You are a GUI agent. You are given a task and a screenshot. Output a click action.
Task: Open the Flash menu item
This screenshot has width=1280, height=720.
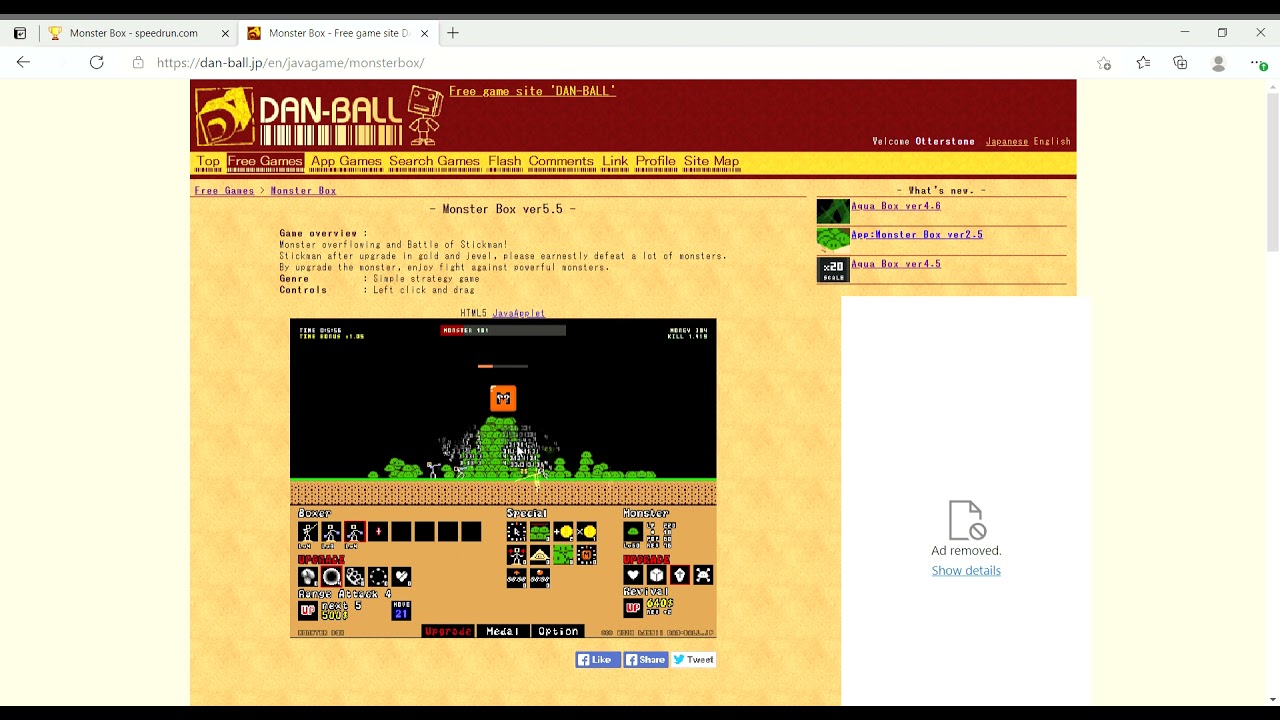504,161
